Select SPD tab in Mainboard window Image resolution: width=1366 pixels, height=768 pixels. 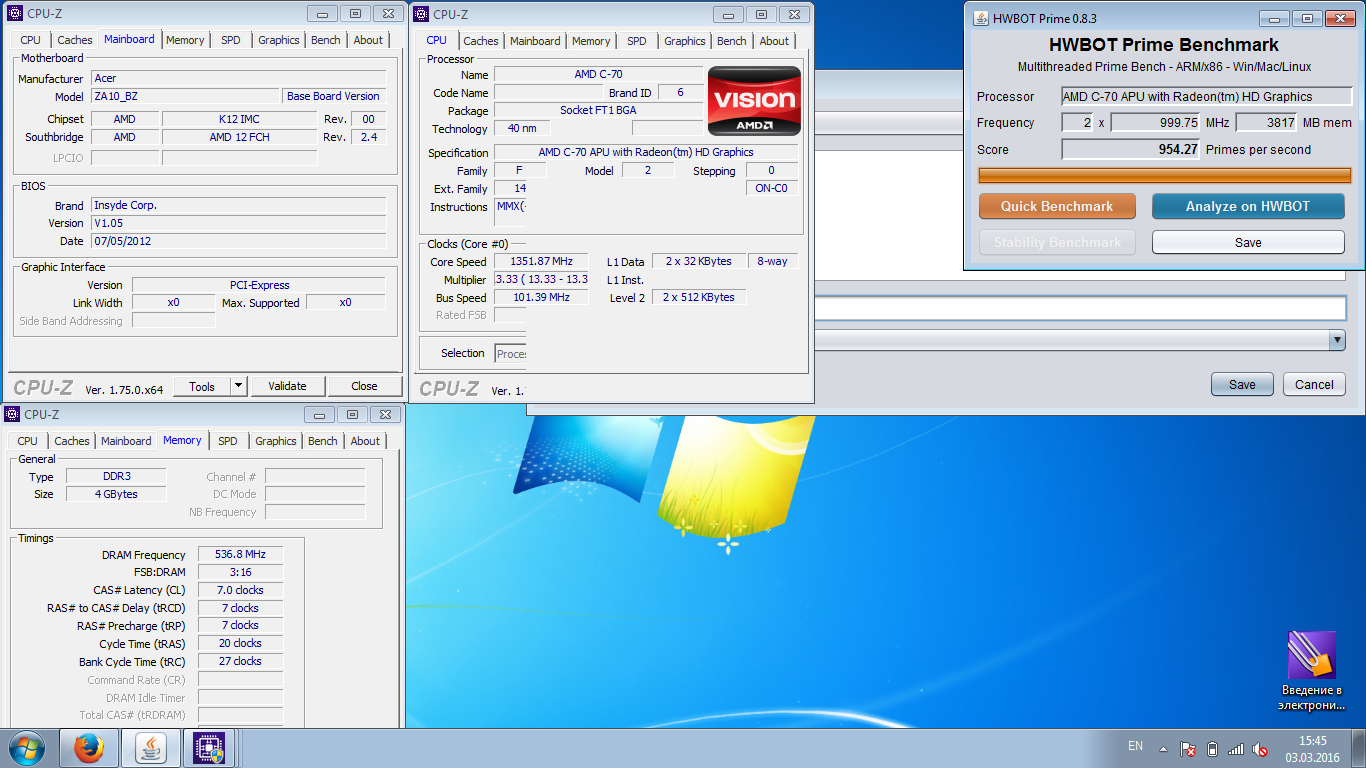pyautogui.click(x=231, y=40)
